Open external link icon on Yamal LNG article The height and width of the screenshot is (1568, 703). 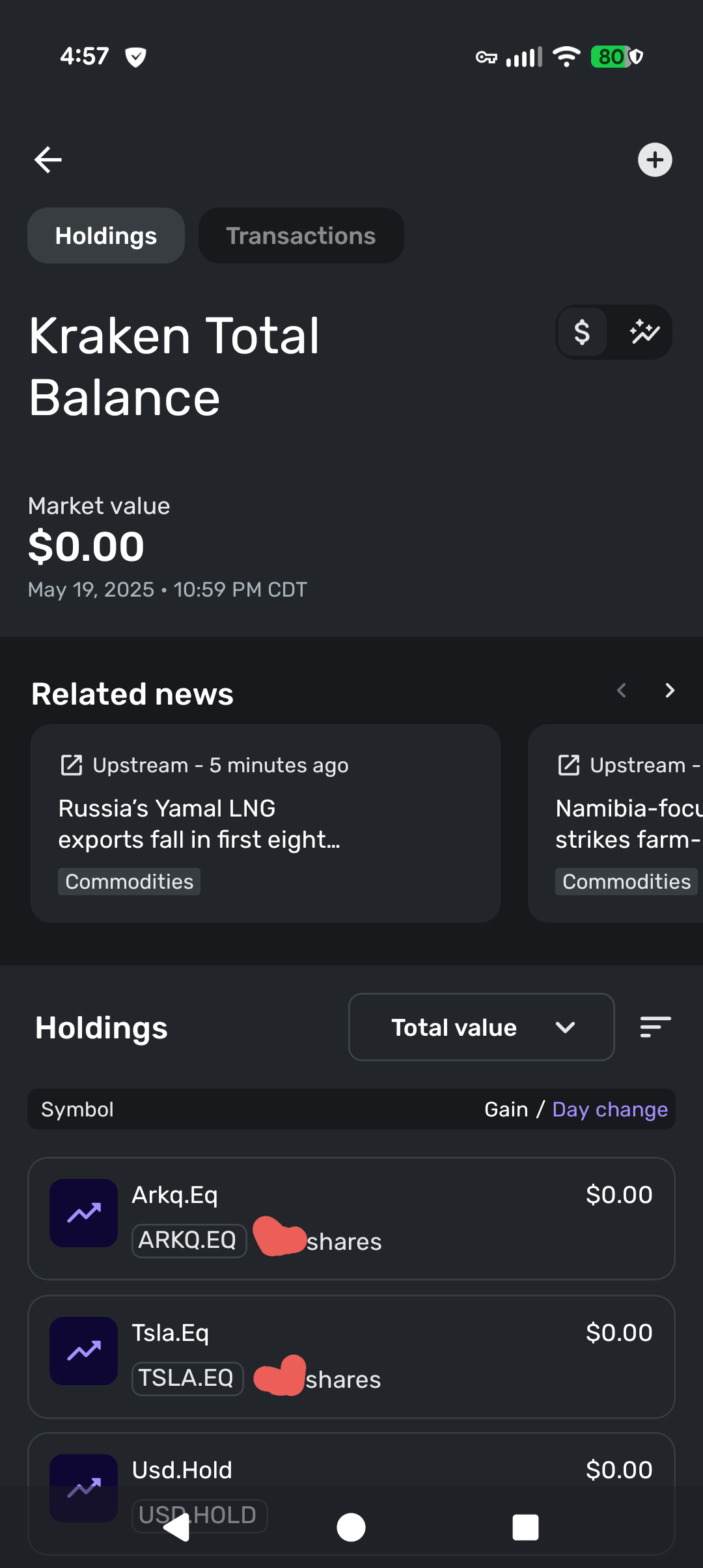pyautogui.click(x=72, y=765)
